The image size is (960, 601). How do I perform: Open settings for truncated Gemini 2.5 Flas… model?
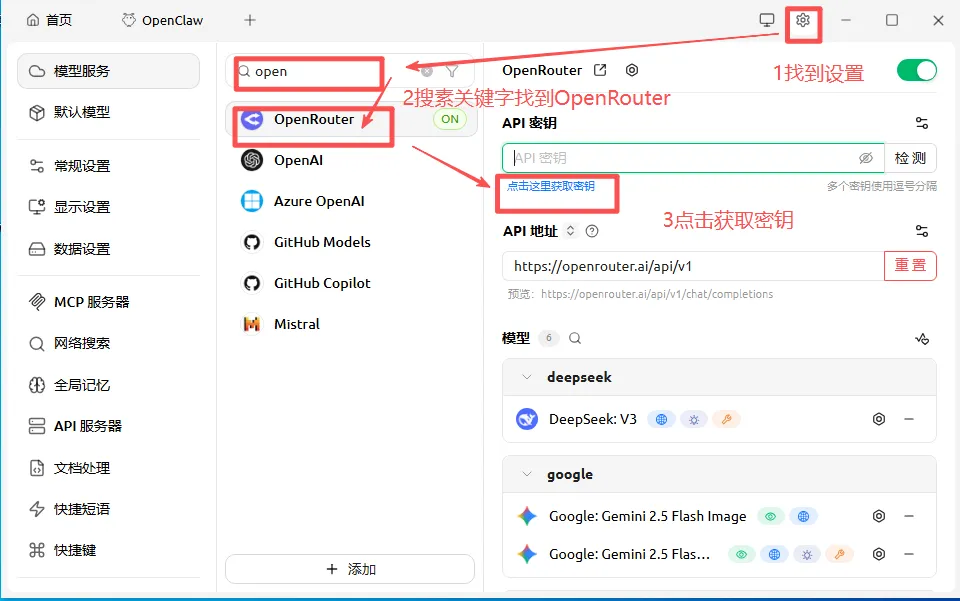[x=879, y=554]
